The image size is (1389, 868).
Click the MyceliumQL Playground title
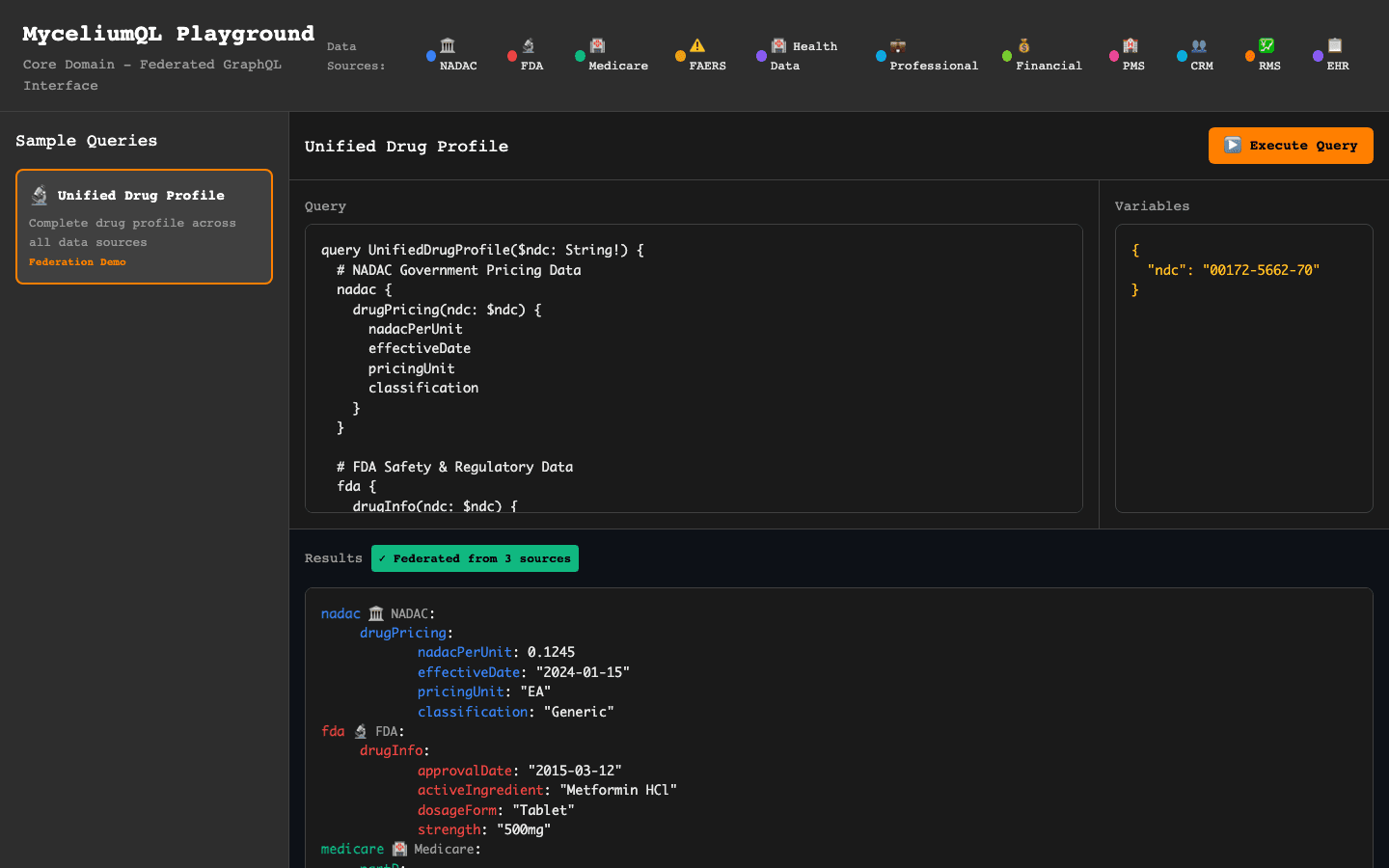pos(169,34)
